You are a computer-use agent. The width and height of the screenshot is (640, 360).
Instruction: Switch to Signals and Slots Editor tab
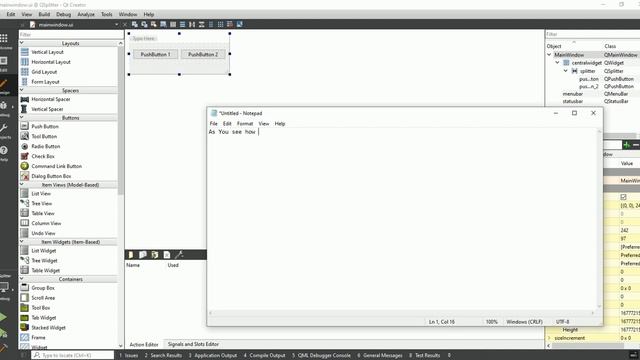[x=193, y=344]
